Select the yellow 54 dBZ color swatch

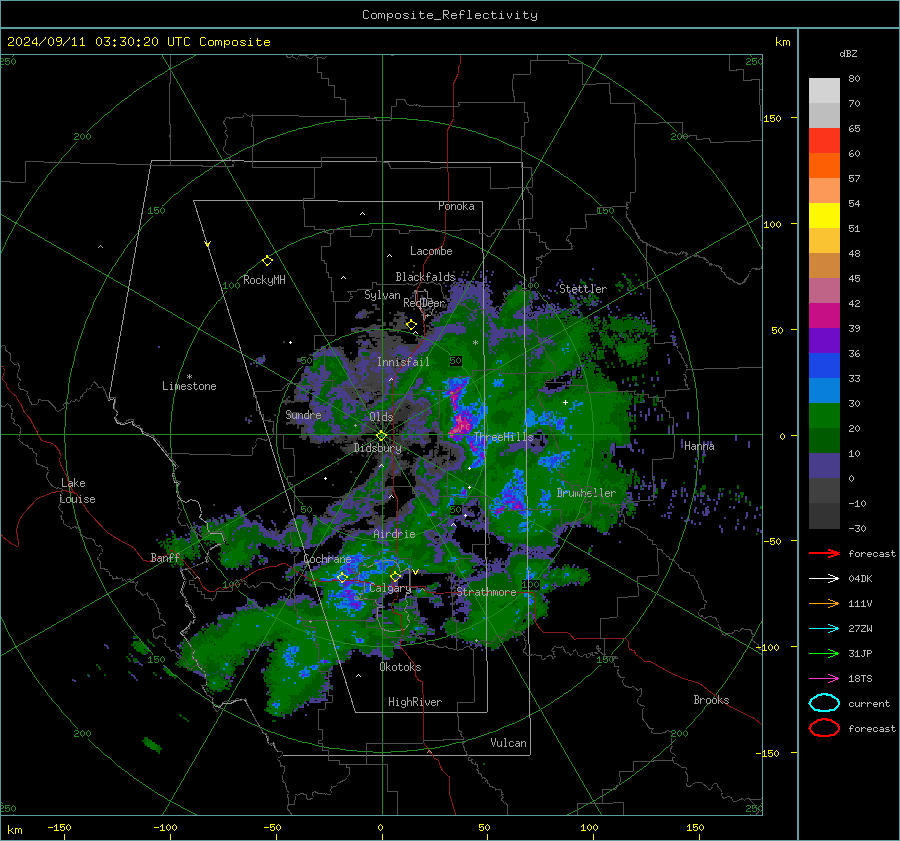click(824, 215)
